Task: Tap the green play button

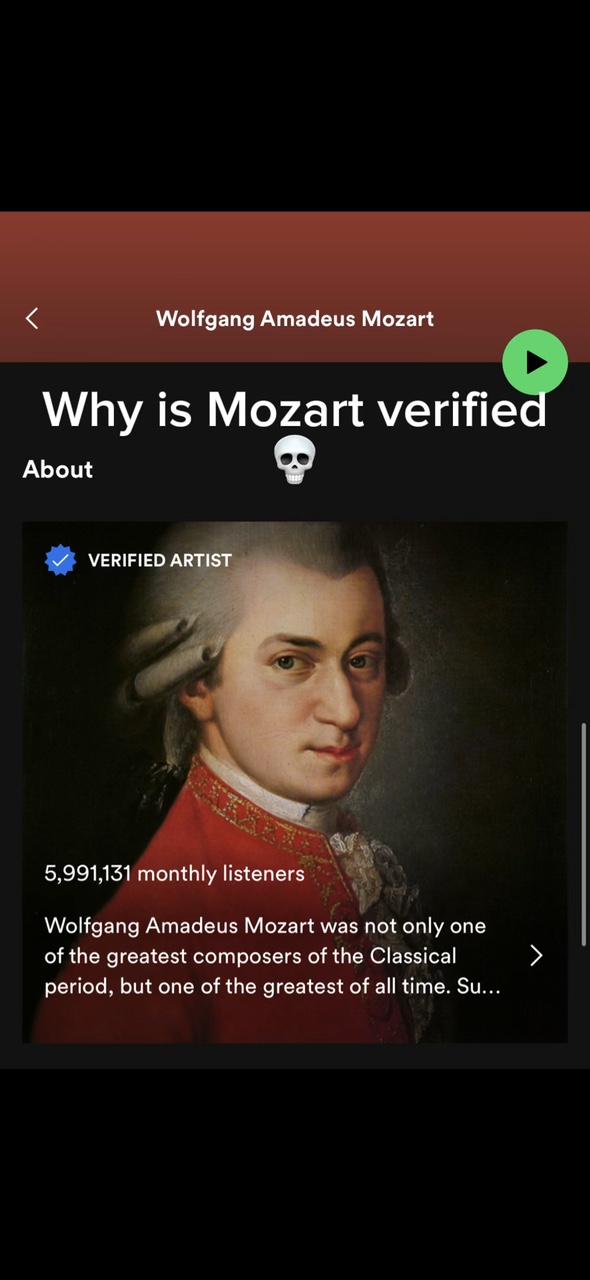Action: 535,362
